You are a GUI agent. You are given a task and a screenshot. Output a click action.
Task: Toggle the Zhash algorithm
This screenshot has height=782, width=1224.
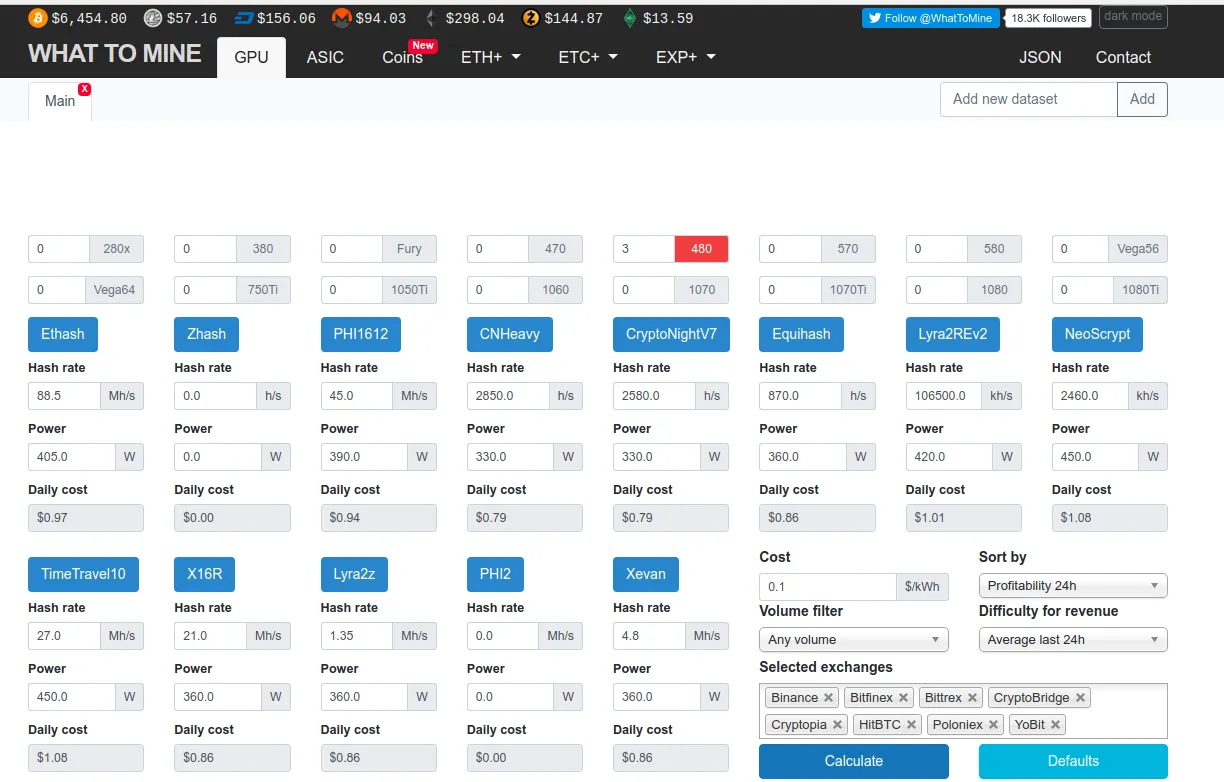207,334
